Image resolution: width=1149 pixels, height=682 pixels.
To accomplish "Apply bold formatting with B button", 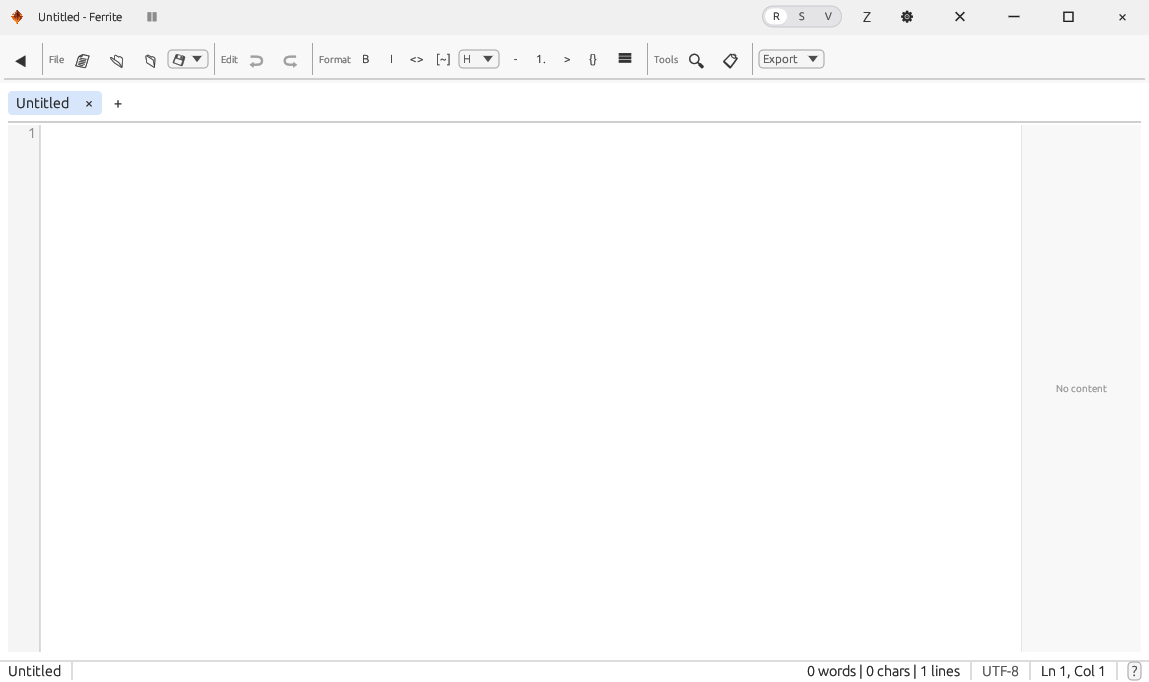I will click(x=366, y=60).
